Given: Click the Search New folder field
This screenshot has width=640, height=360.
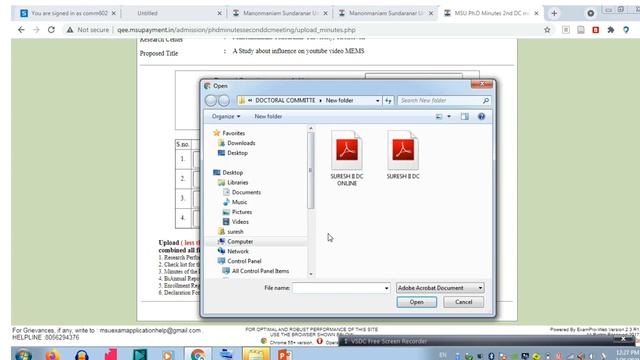Looking at the screenshot, I should [444, 100].
